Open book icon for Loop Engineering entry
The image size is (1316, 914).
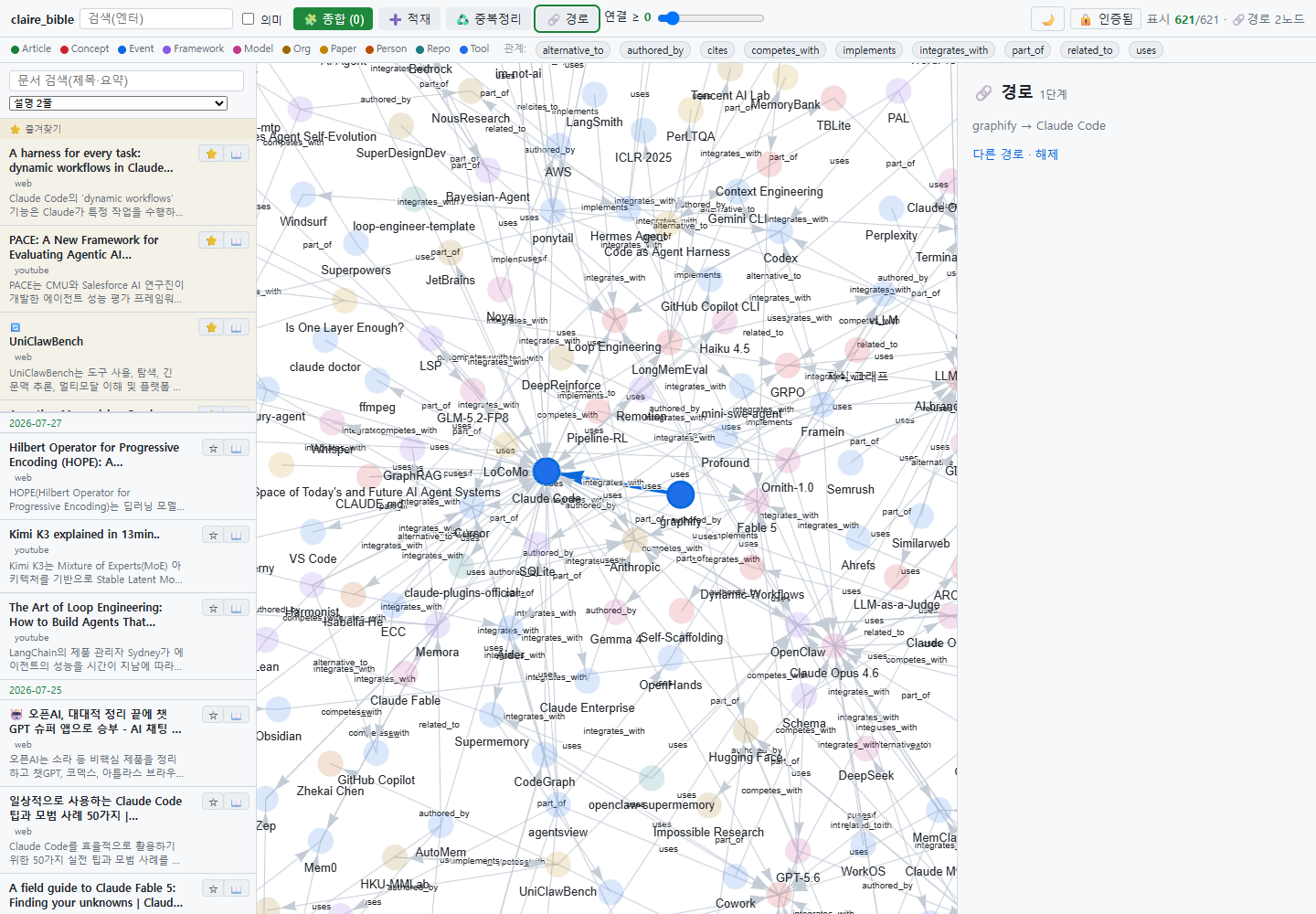click(236, 608)
